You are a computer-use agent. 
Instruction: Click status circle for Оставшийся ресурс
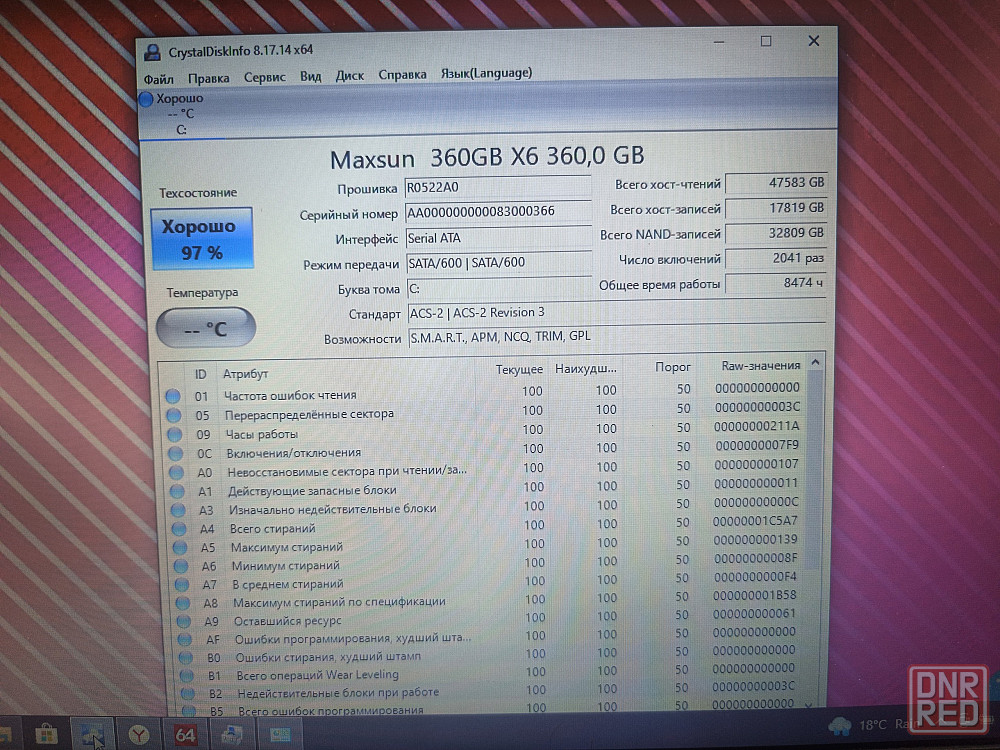184,621
